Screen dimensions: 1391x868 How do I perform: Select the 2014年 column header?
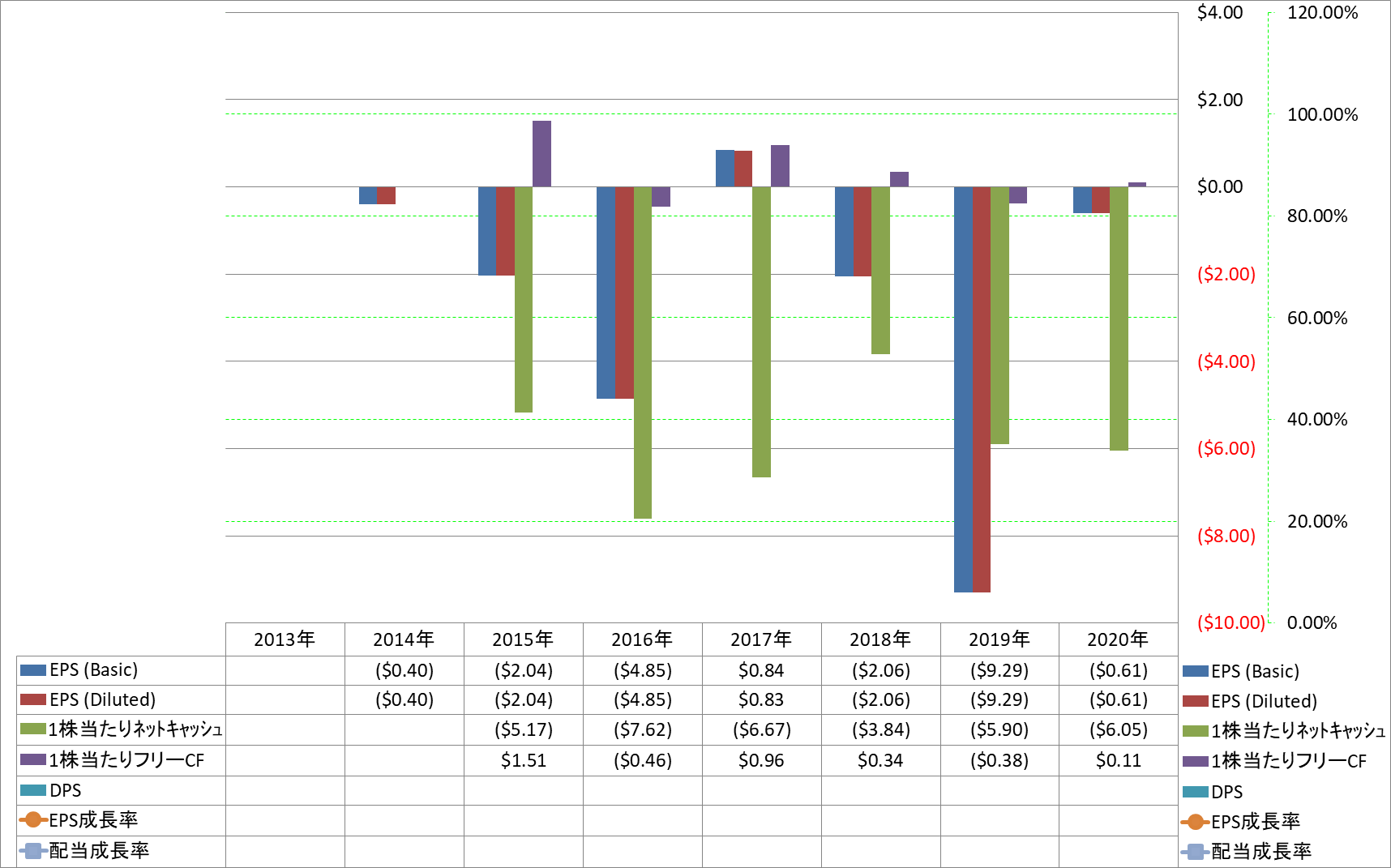(x=404, y=639)
